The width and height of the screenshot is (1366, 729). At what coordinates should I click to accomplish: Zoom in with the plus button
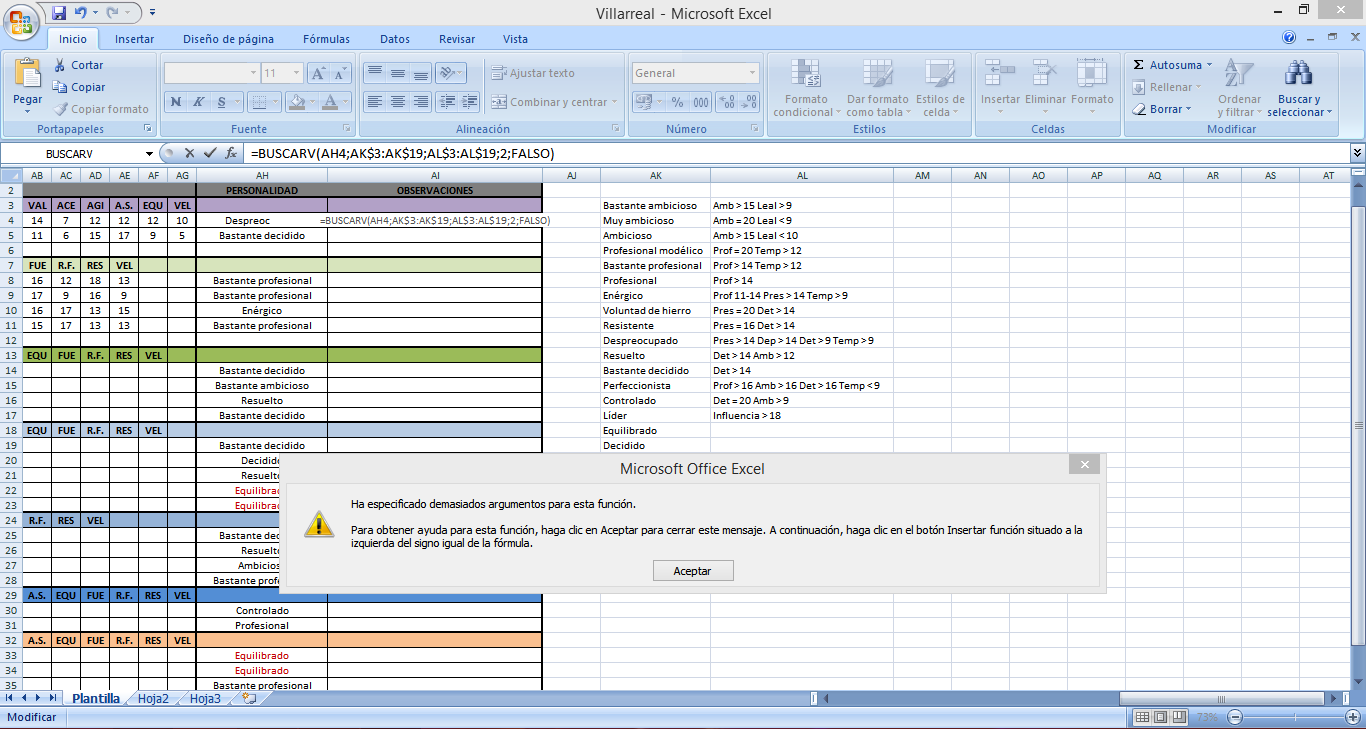point(1354,717)
